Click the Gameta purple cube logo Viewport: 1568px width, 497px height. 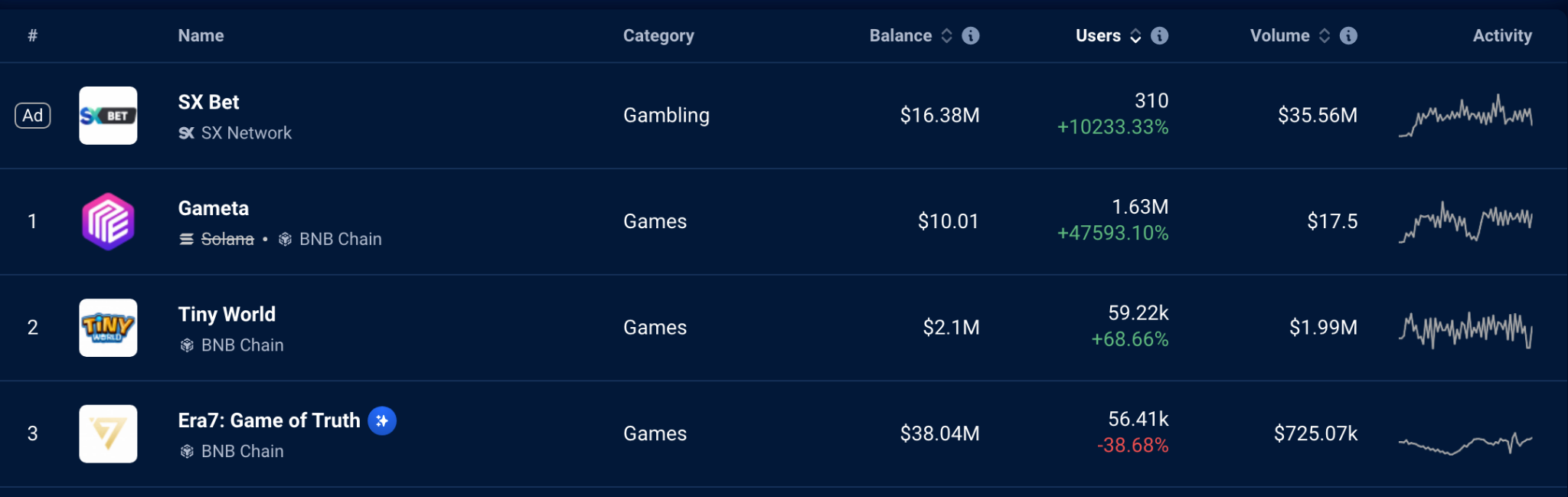coord(108,221)
